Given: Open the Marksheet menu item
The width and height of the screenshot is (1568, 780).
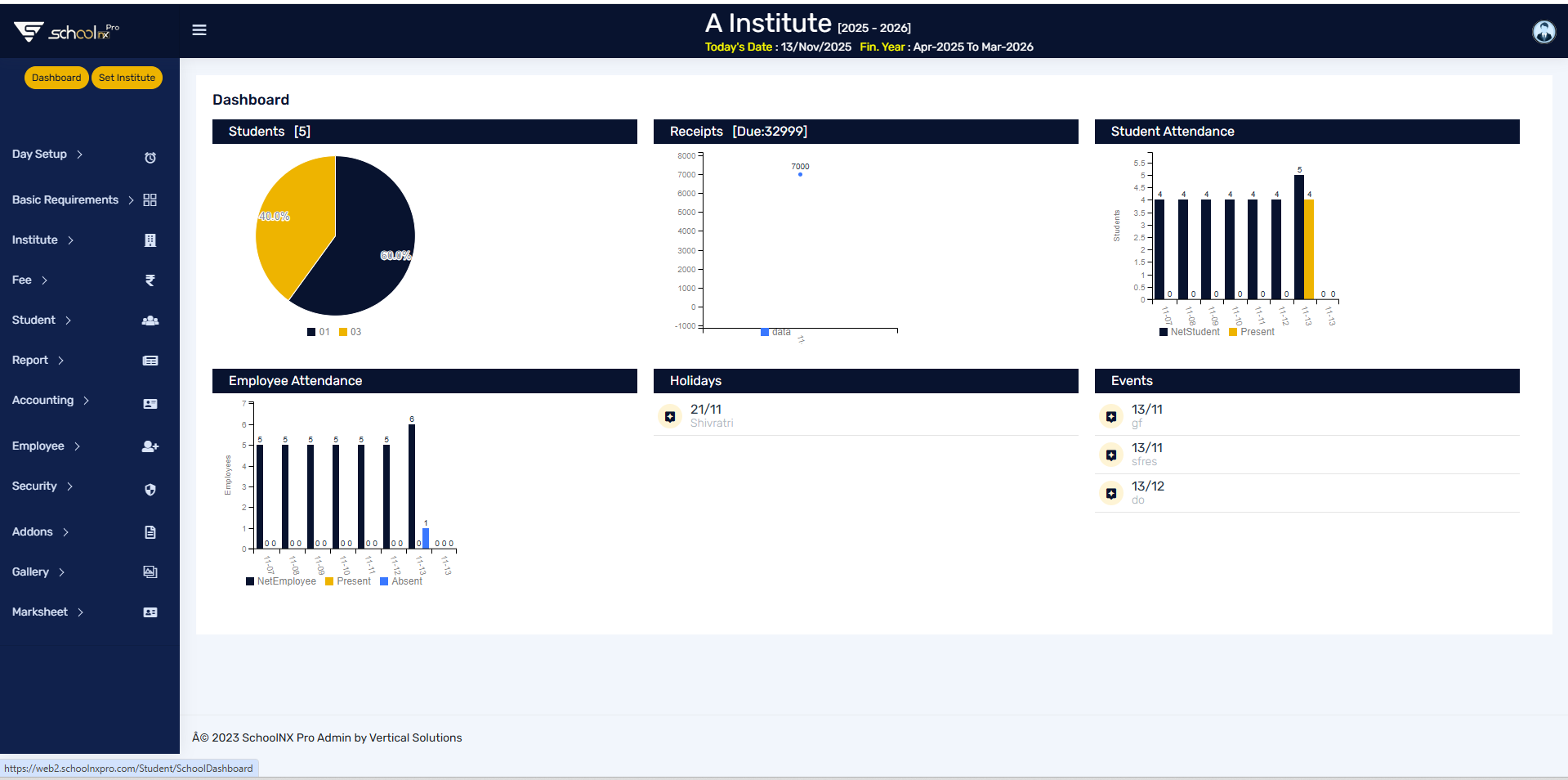Looking at the screenshot, I should 47,612.
